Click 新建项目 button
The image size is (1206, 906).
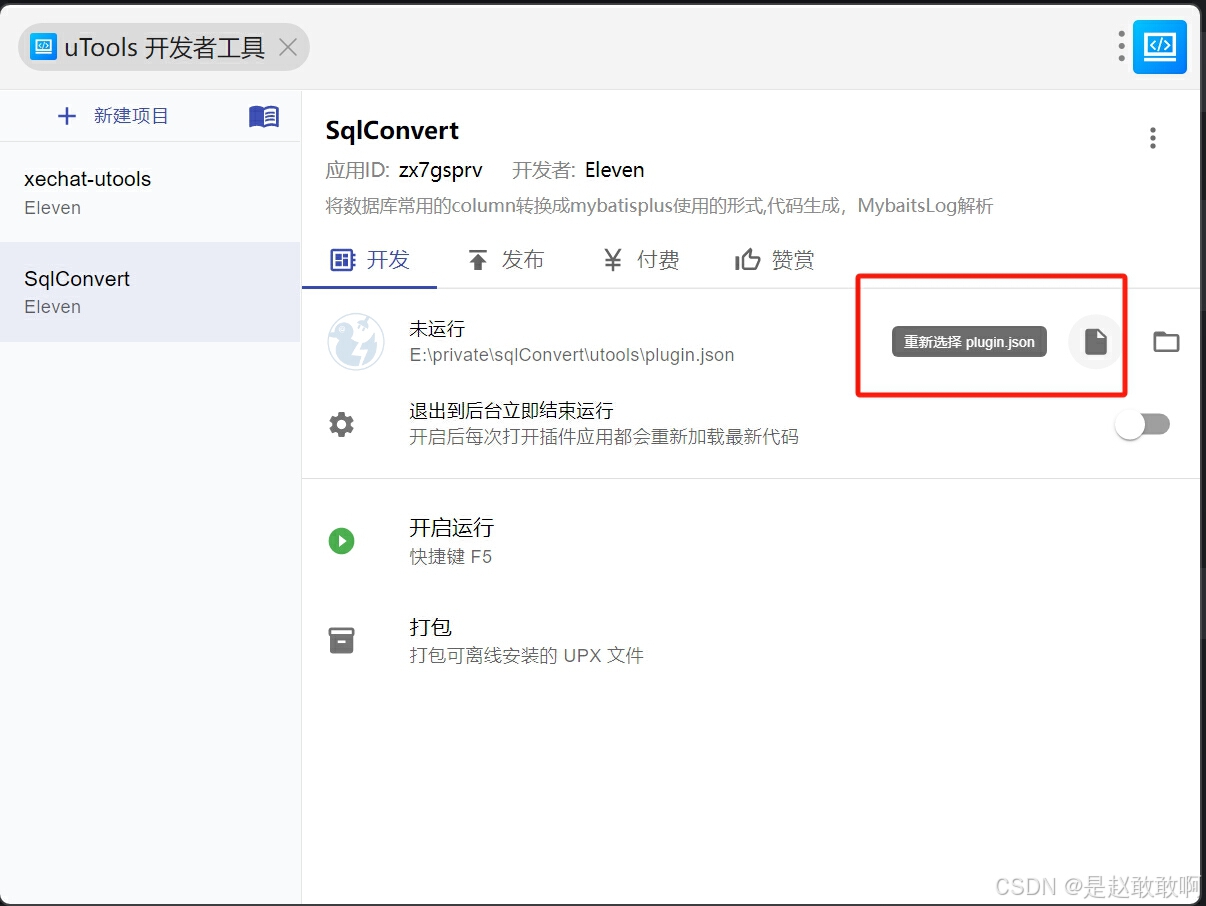113,116
